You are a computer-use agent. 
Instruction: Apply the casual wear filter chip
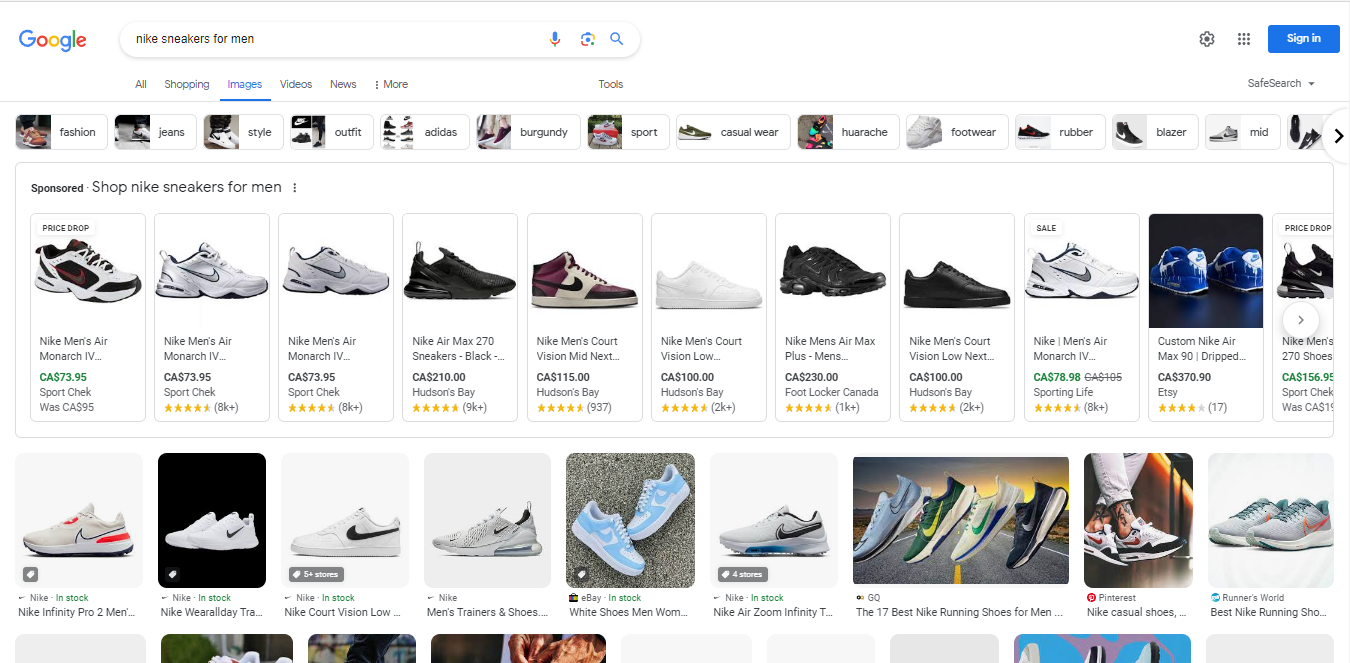733,131
